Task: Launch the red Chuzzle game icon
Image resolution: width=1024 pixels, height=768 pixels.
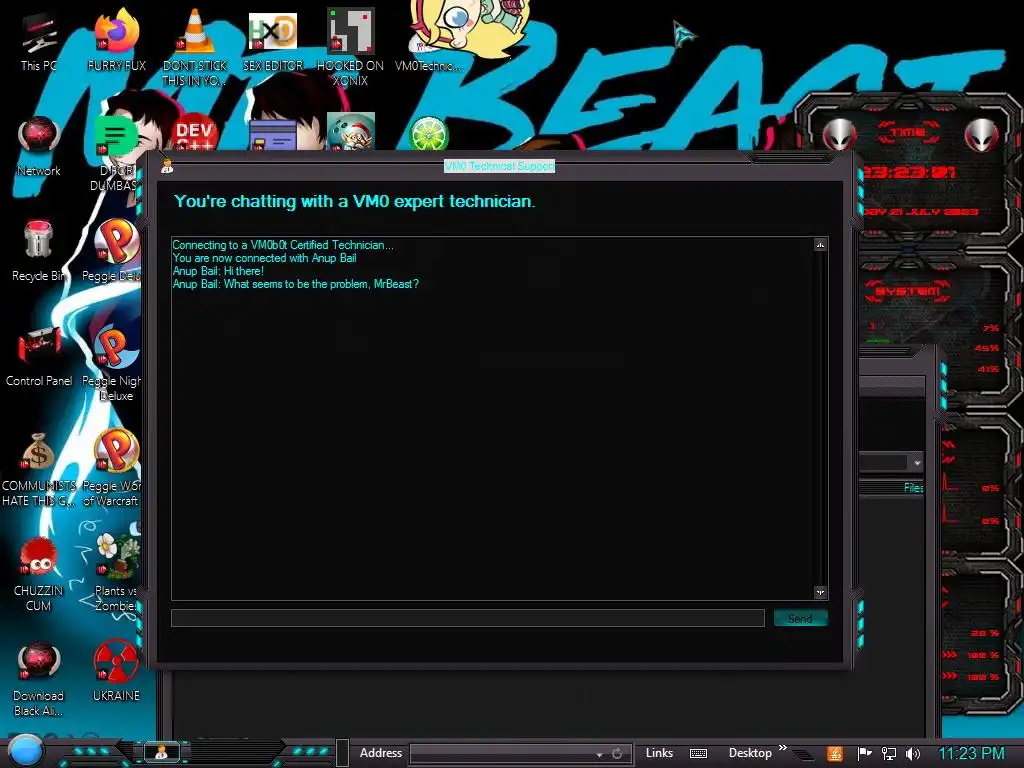Action: pos(39,574)
